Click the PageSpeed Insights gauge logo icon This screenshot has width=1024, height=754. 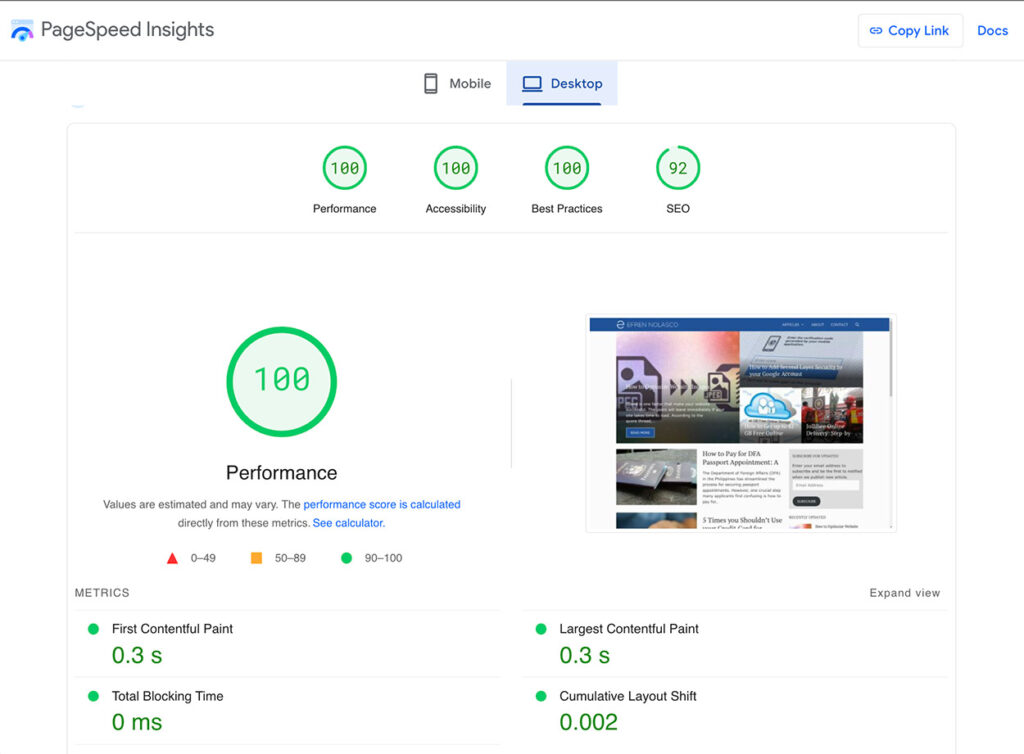22,30
